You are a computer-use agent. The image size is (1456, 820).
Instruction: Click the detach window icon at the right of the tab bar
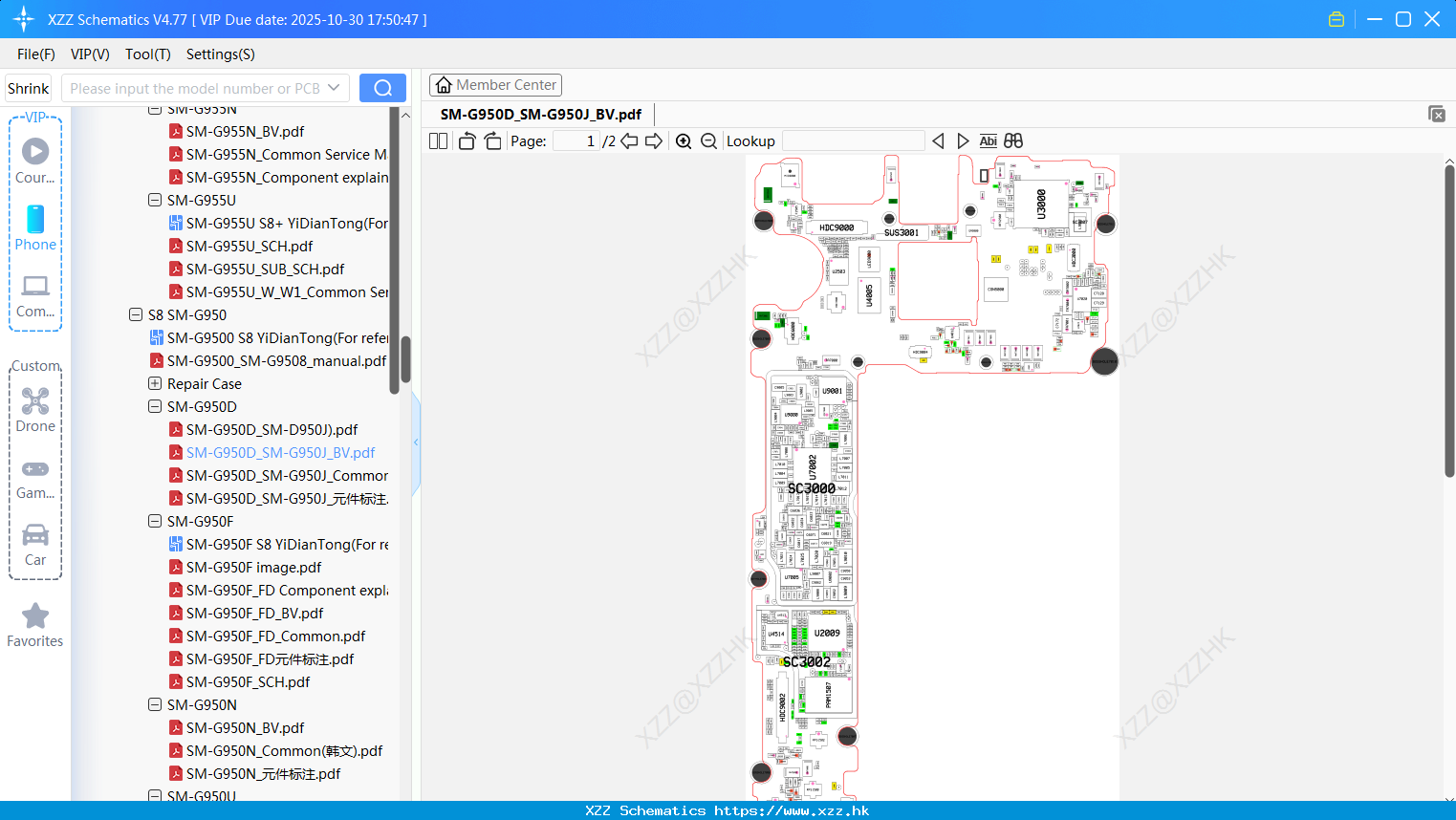[x=1437, y=114]
